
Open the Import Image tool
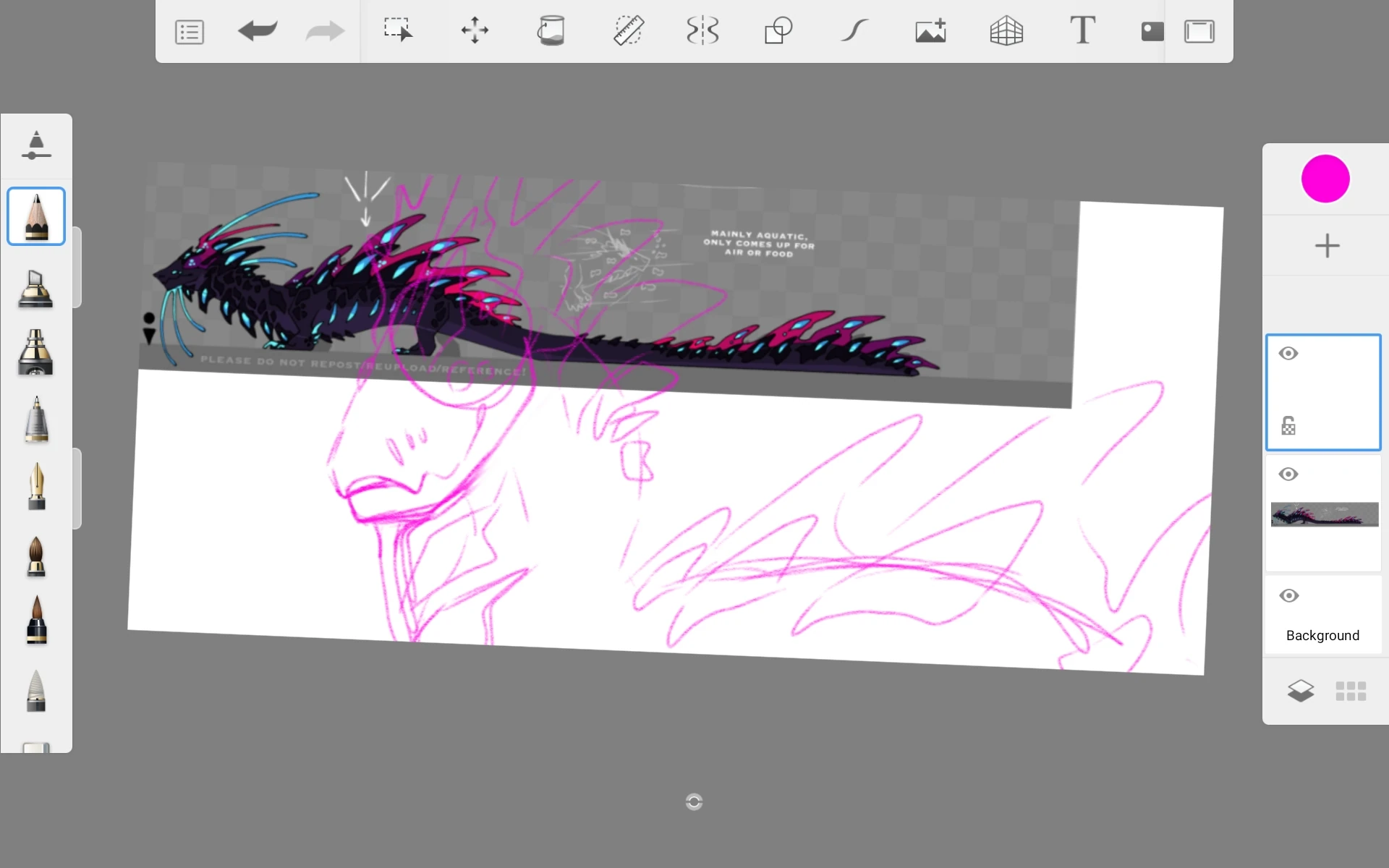point(930,31)
